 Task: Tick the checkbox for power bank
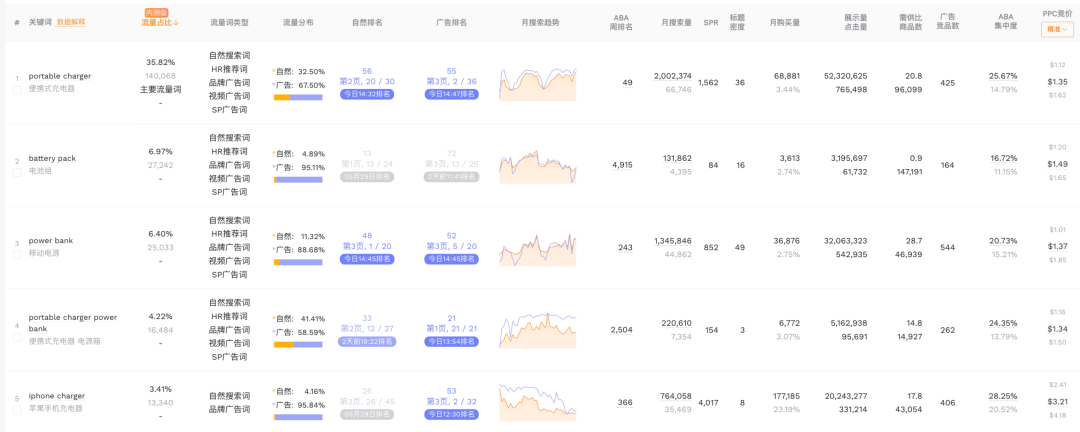pyautogui.click(x=17, y=254)
